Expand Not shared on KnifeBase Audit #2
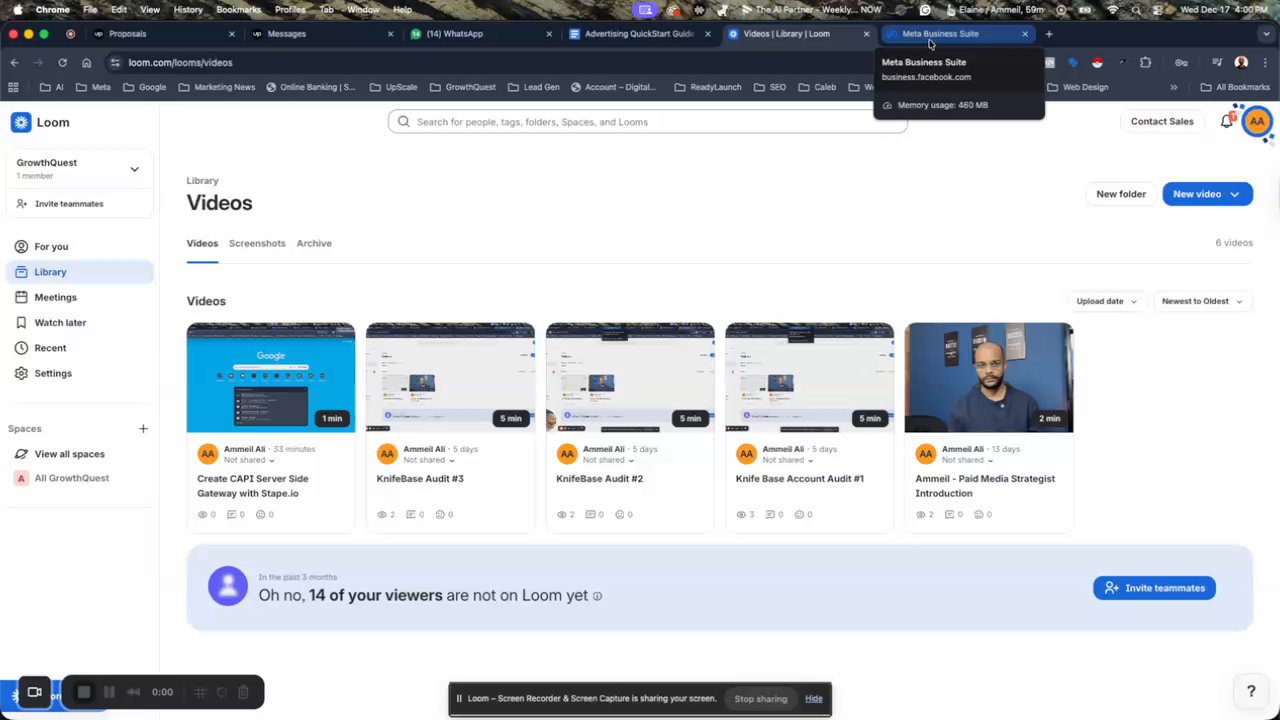Screen dimensions: 1280x720 click(609, 460)
